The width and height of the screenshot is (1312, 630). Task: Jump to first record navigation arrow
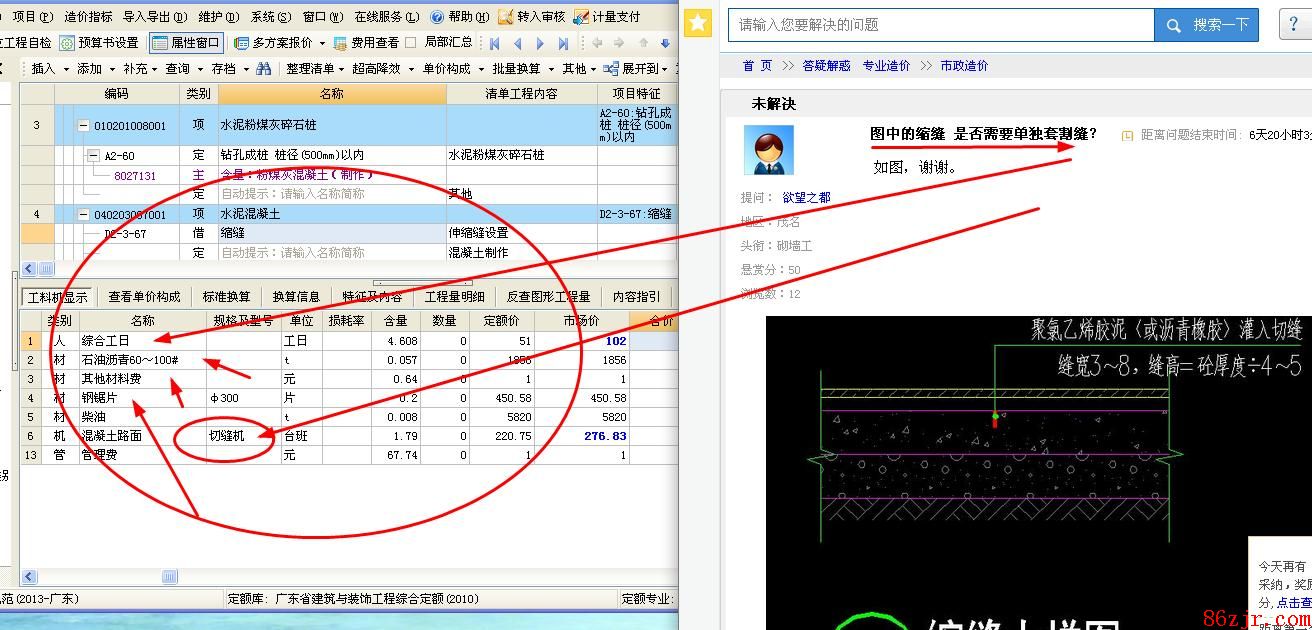click(x=494, y=43)
